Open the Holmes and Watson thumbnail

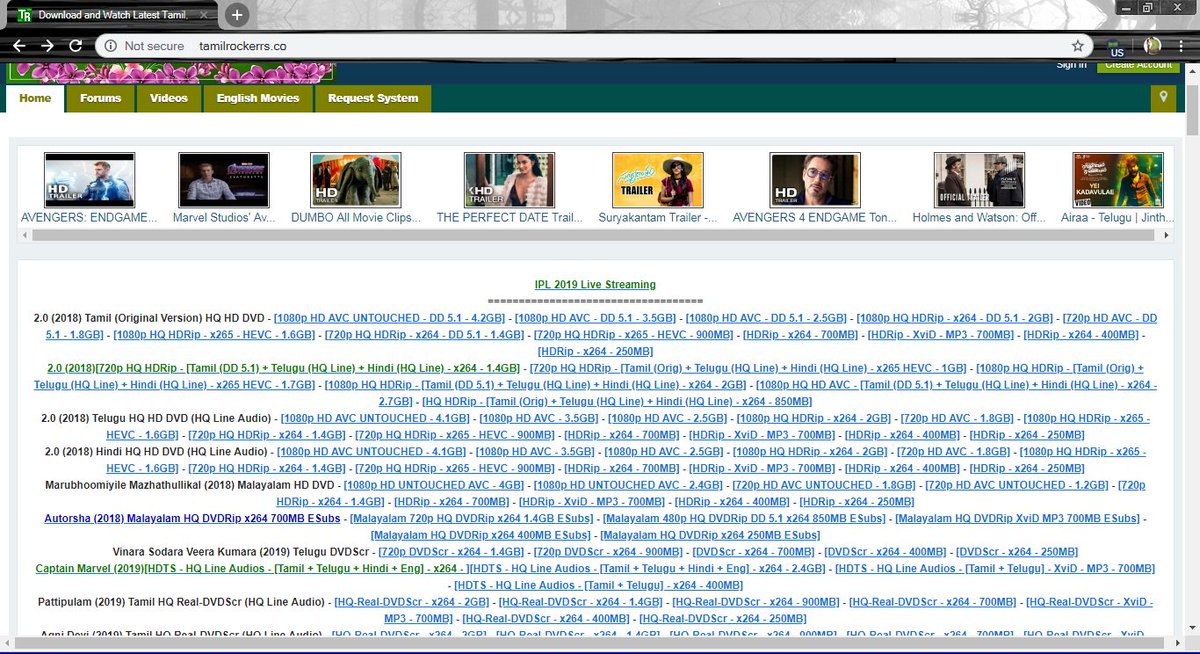point(979,180)
